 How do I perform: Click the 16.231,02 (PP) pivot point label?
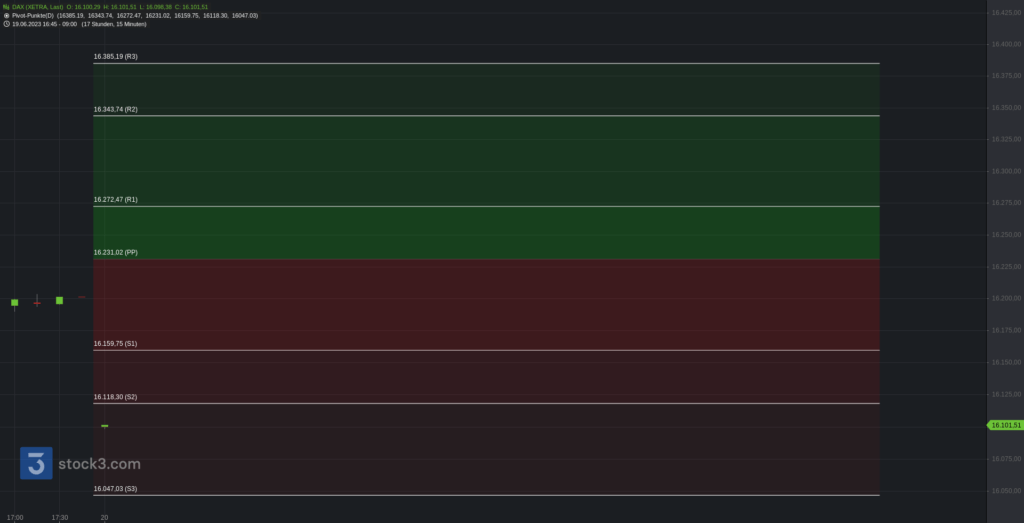116,253
